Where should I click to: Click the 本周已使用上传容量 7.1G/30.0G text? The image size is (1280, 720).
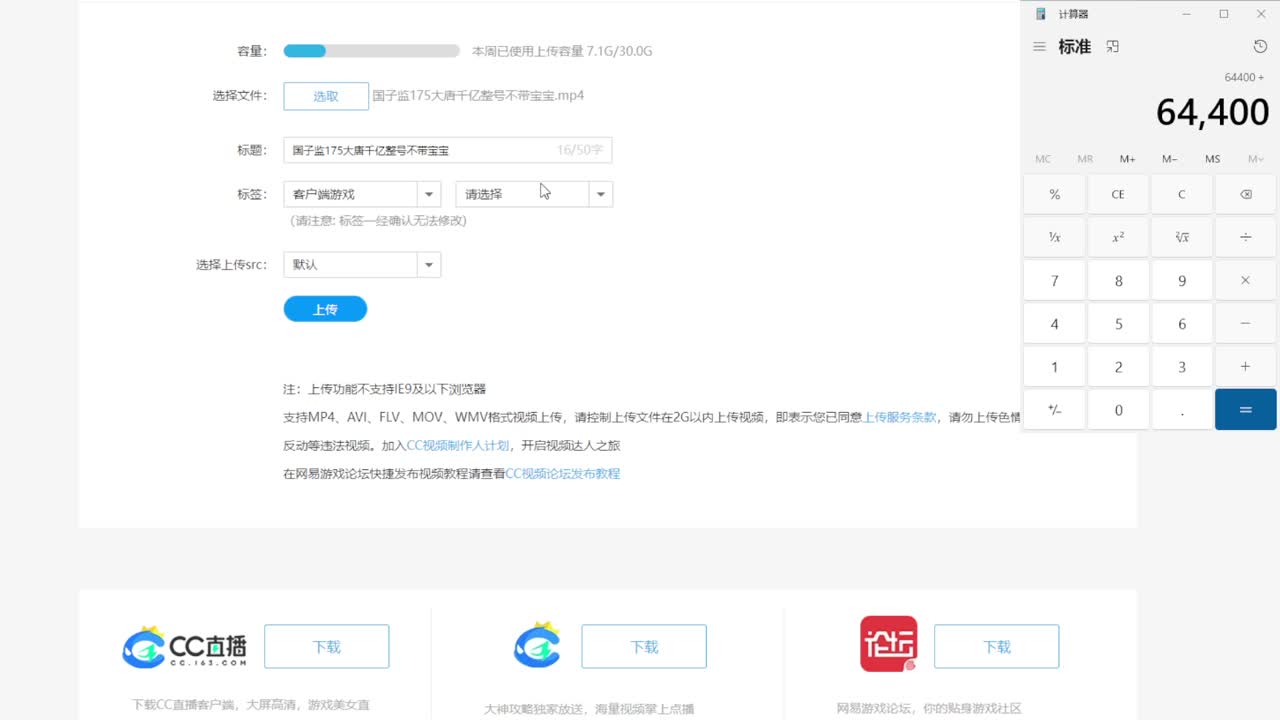pos(562,51)
